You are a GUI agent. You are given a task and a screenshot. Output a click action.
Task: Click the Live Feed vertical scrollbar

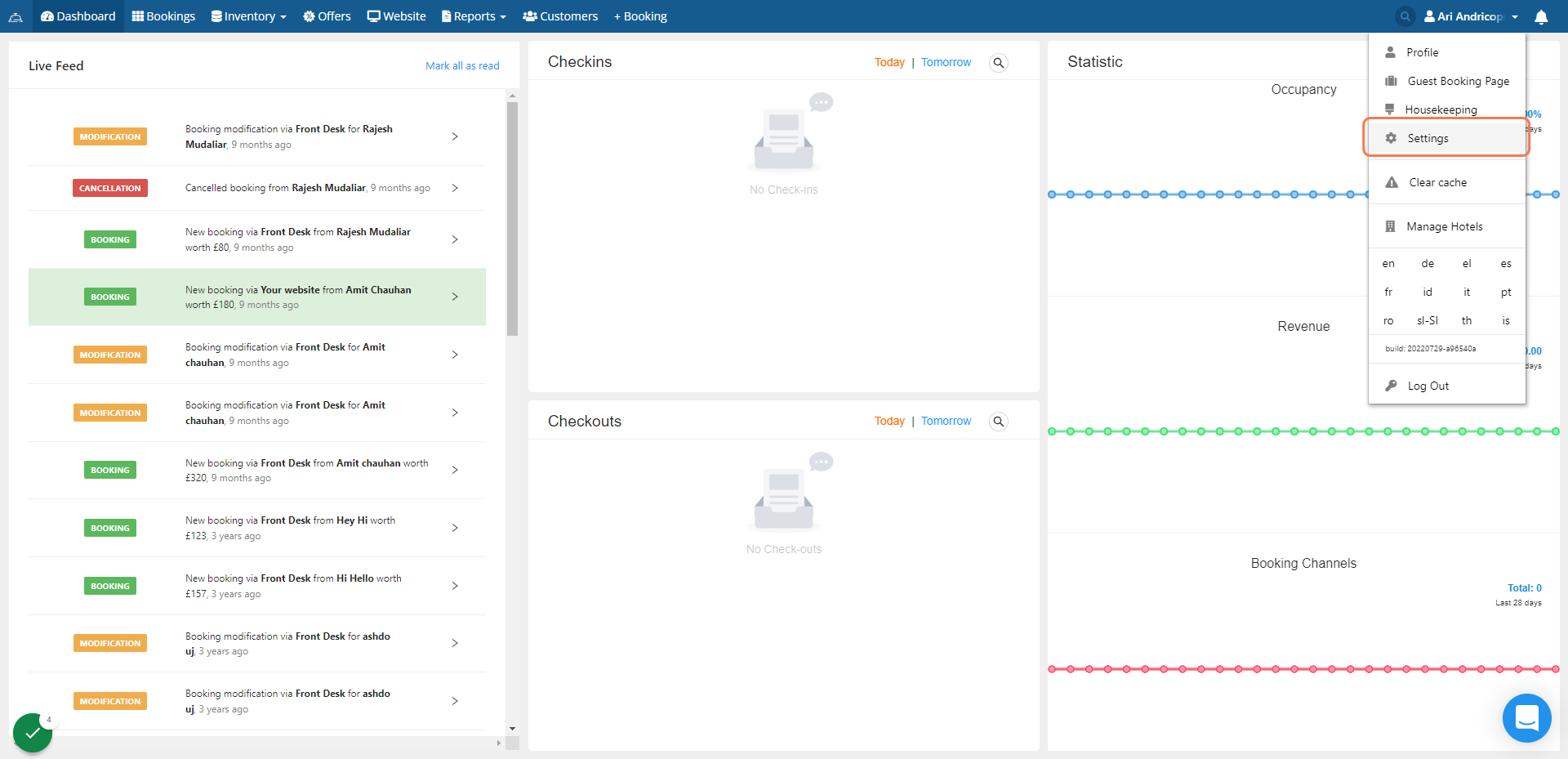512,219
